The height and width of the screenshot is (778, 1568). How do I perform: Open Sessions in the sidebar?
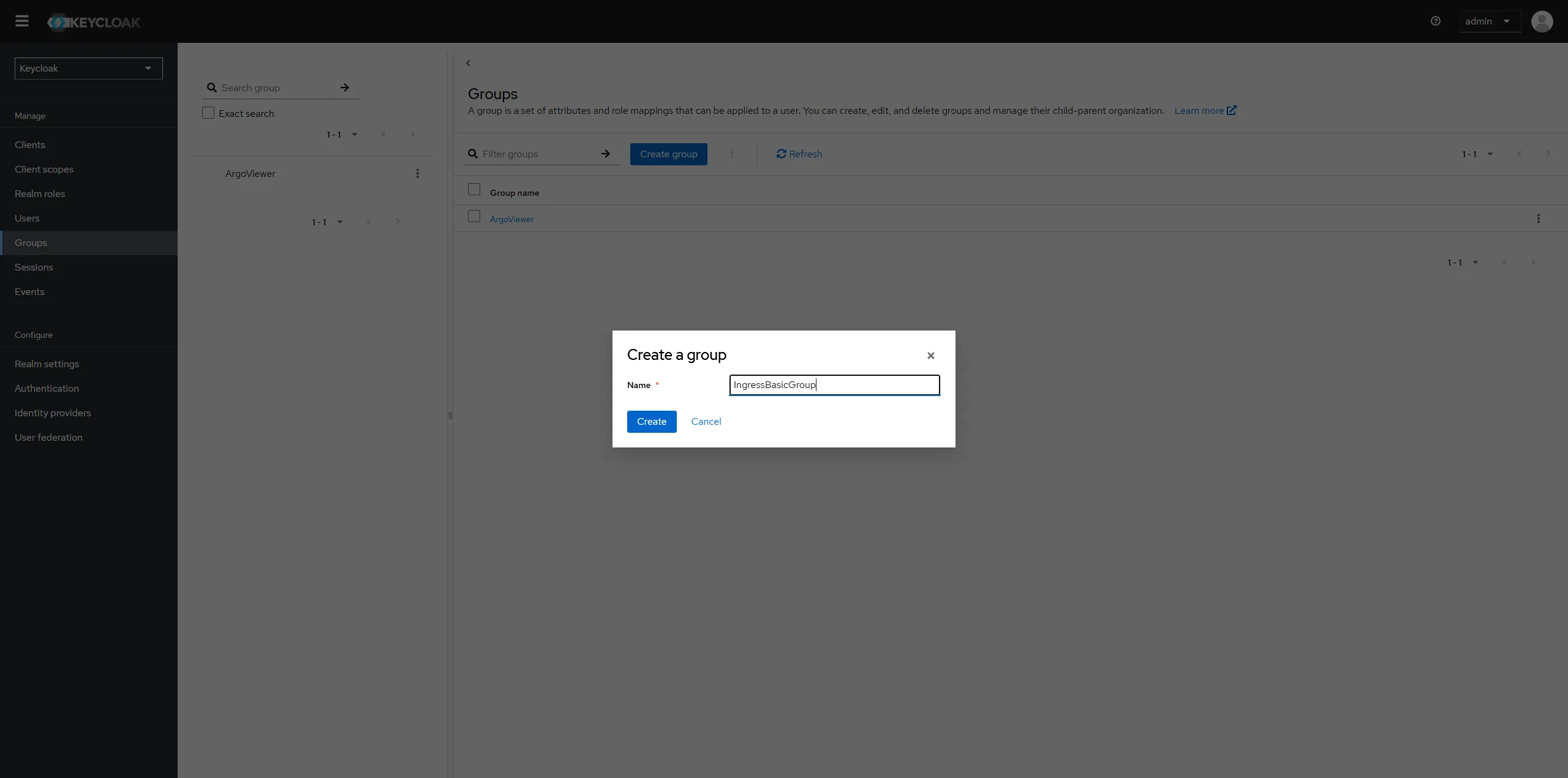[x=89, y=267]
